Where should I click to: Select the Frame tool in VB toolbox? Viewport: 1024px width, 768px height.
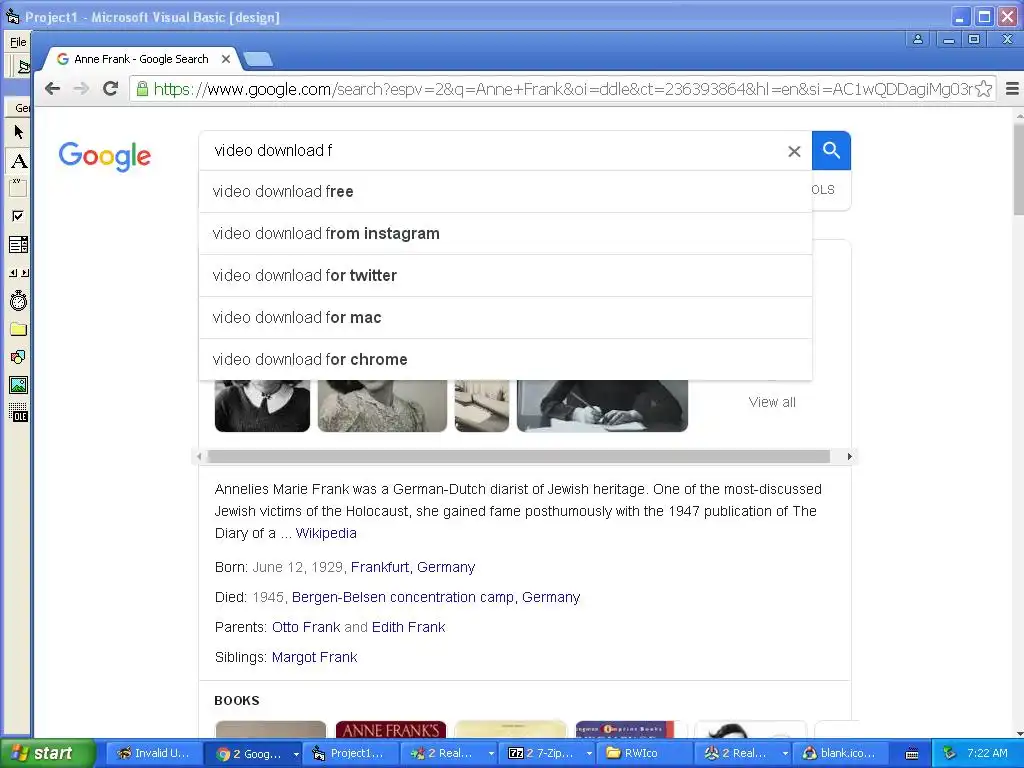click(x=18, y=188)
